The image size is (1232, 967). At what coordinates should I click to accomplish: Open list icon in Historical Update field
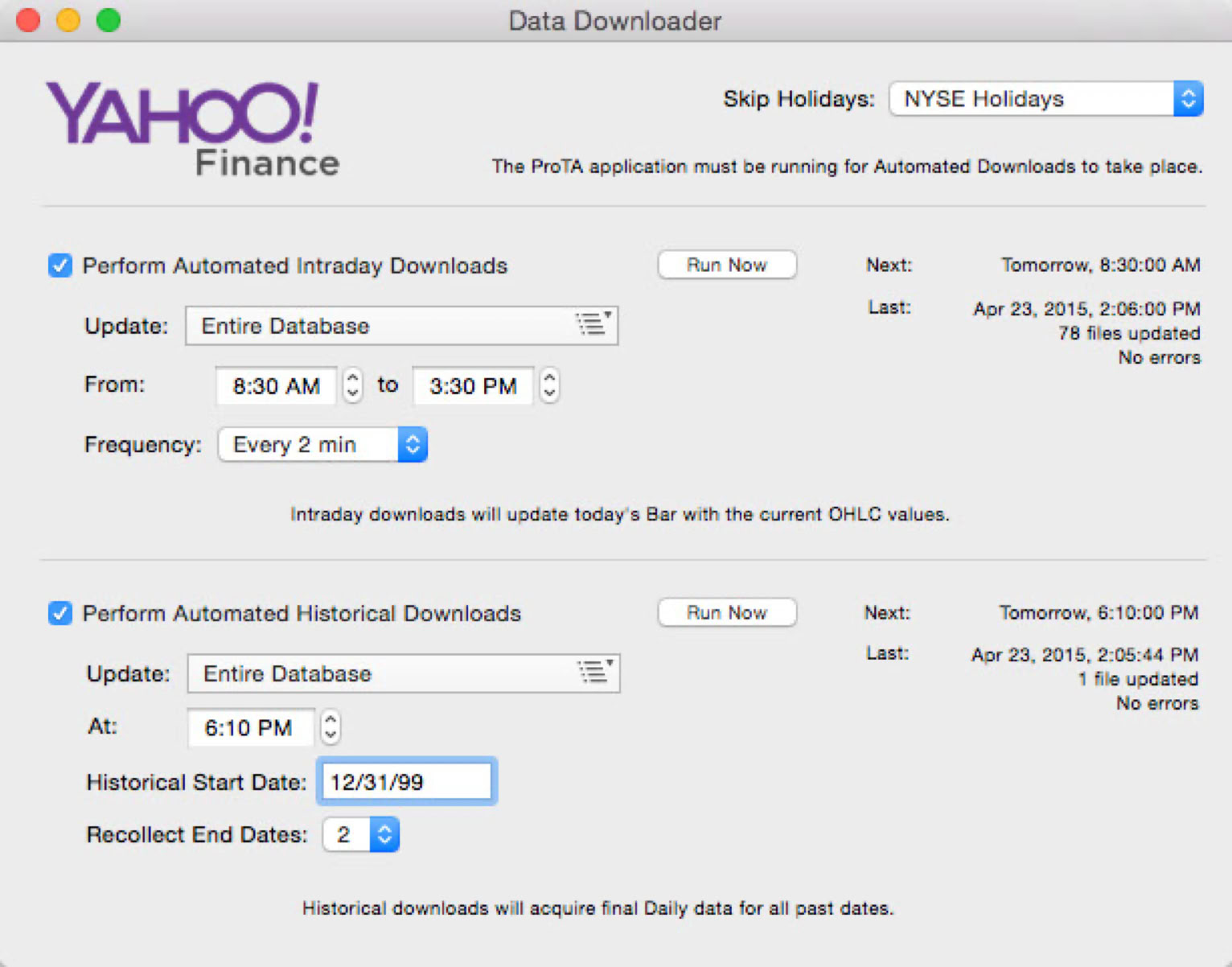coord(595,671)
